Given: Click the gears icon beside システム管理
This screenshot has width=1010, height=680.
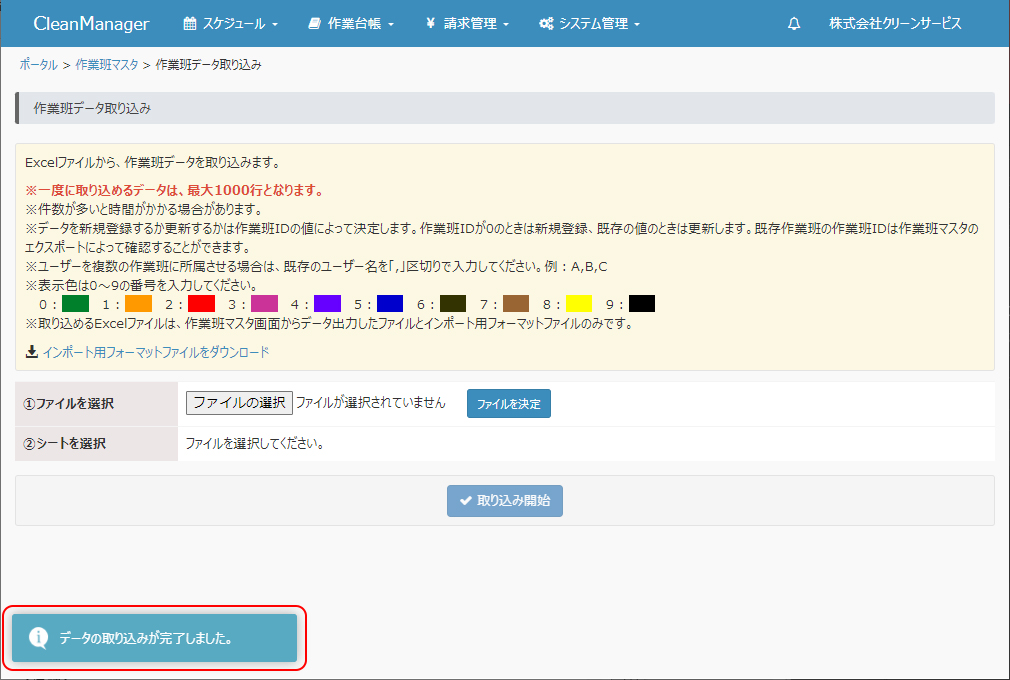Looking at the screenshot, I should click(546, 24).
